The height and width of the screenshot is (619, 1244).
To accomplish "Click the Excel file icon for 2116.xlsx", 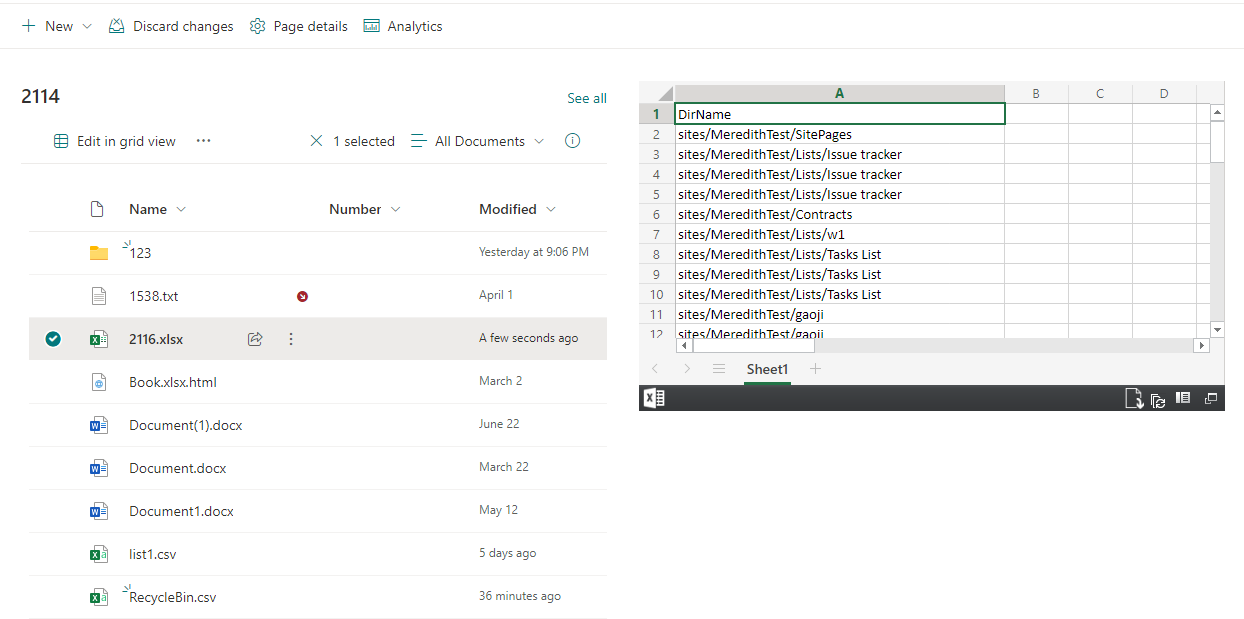I will tap(98, 339).
